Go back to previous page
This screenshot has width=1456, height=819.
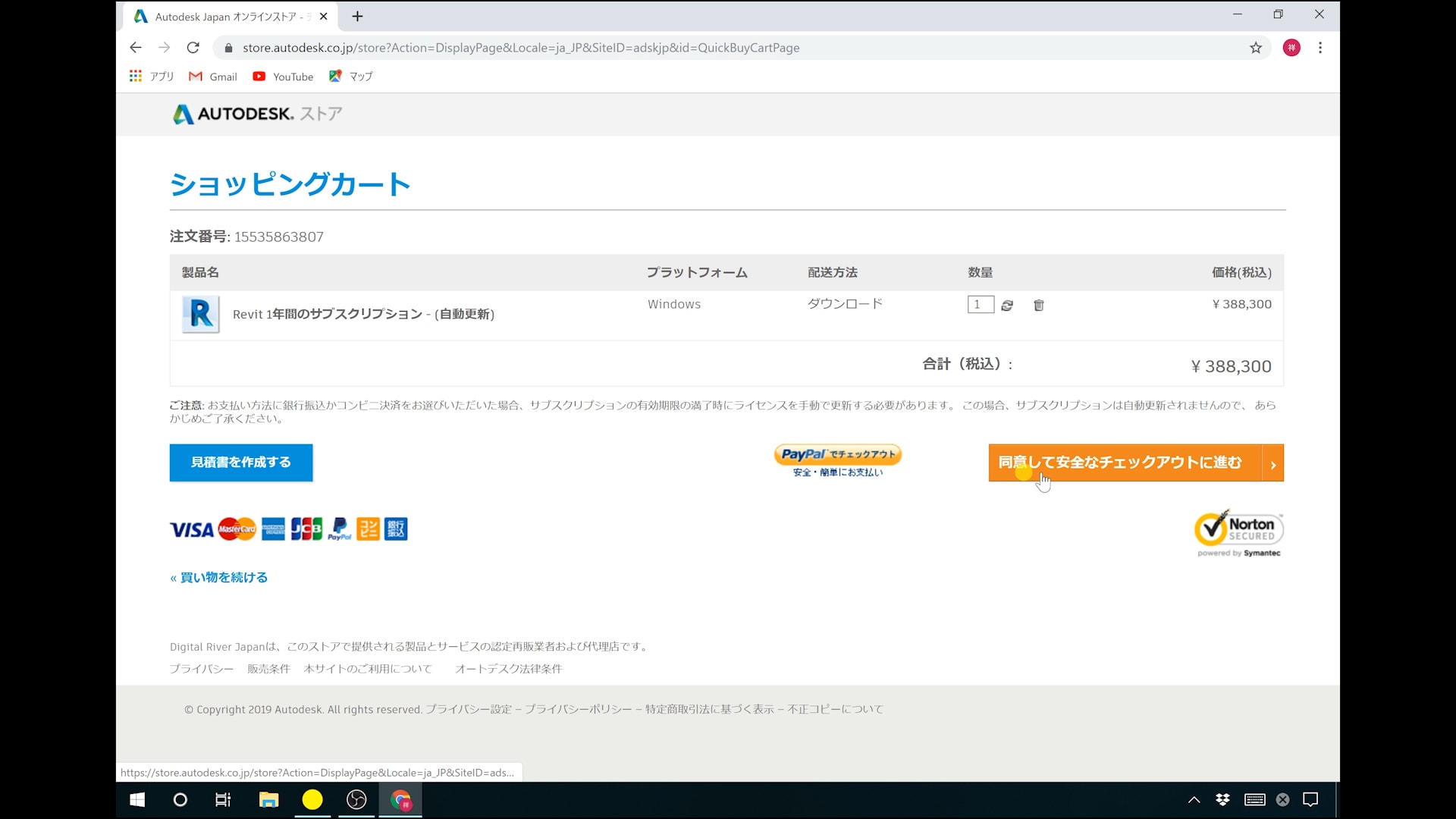(x=136, y=48)
